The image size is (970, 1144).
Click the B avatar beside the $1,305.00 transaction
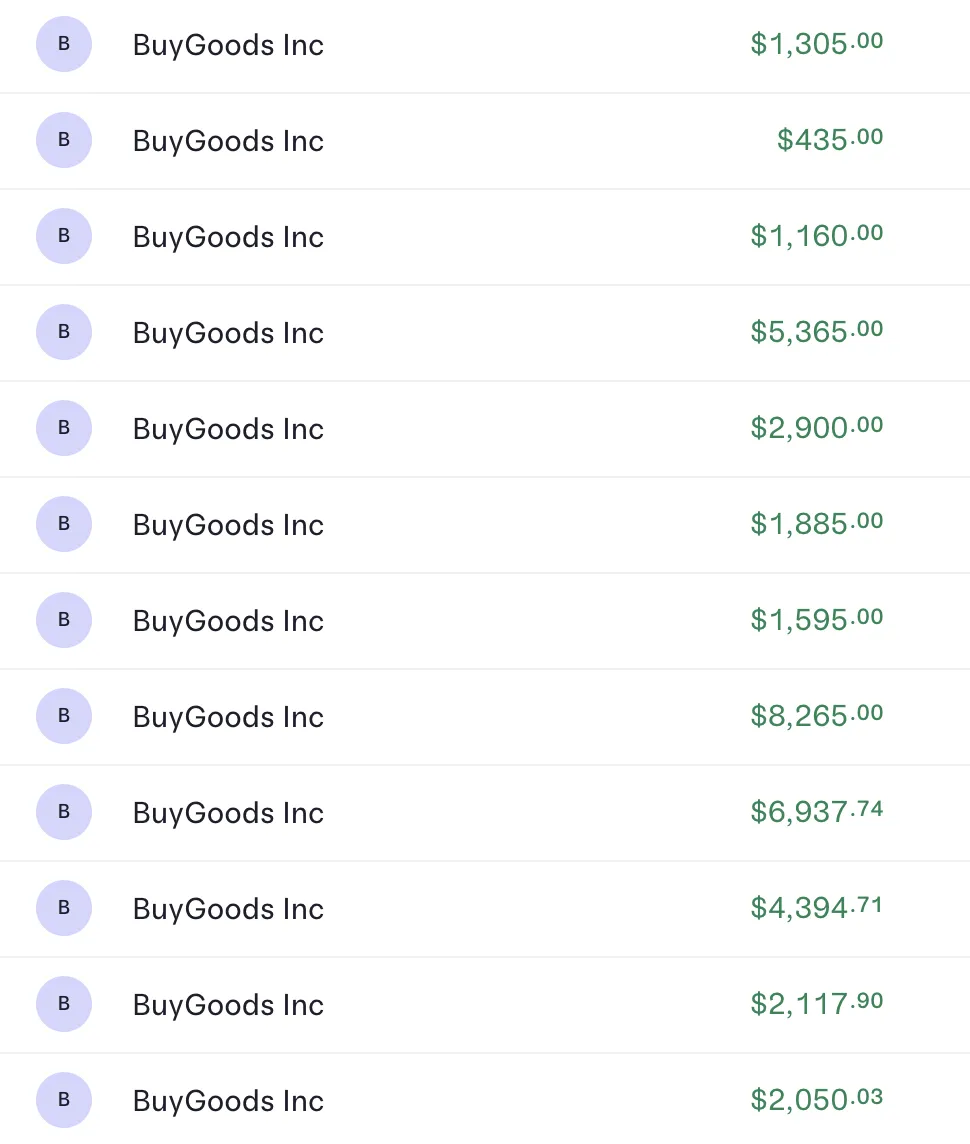[x=63, y=44]
